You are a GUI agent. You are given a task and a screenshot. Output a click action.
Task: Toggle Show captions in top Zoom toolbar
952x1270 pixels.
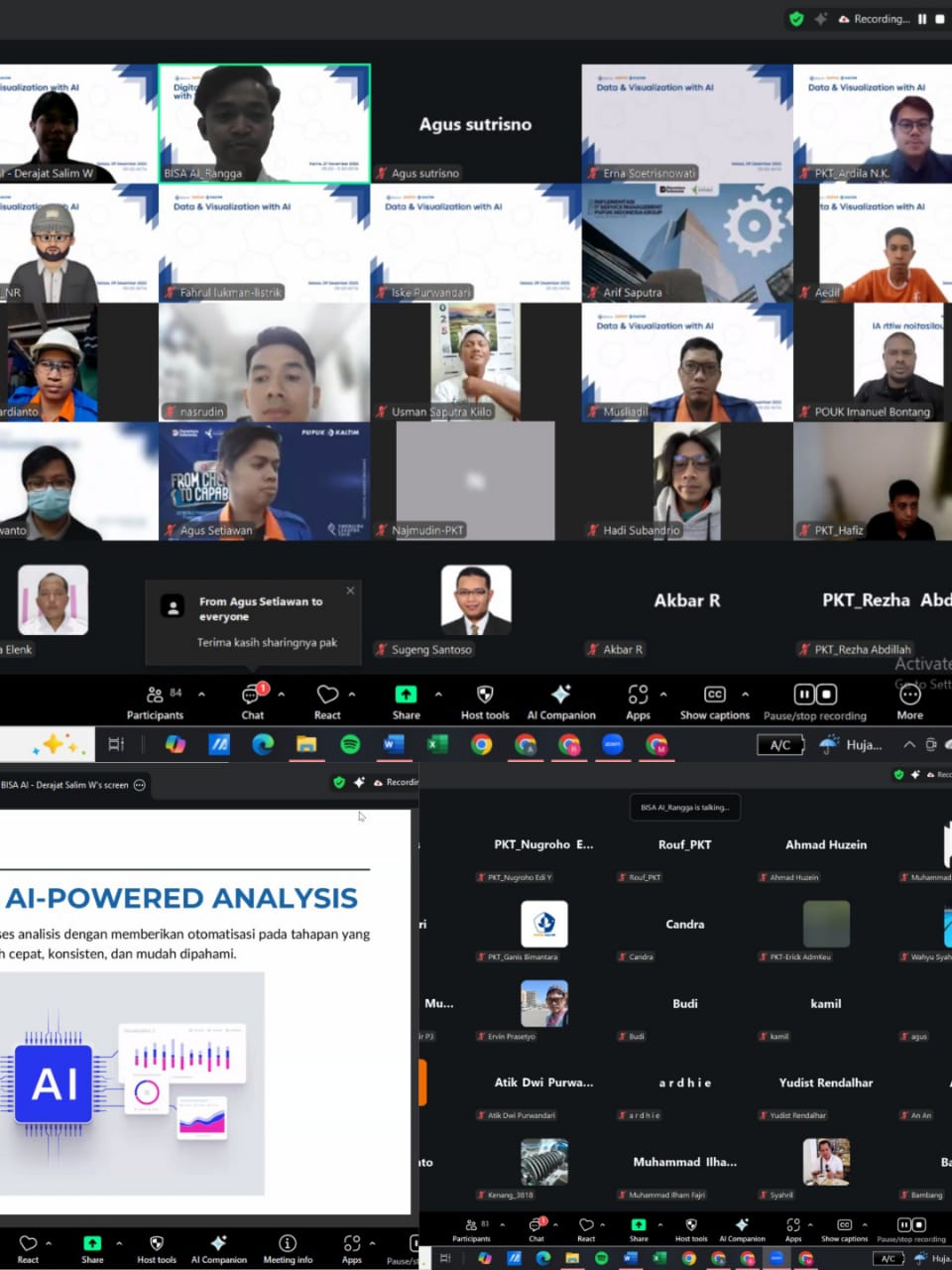pyautogui.click(x=715, y=701)
